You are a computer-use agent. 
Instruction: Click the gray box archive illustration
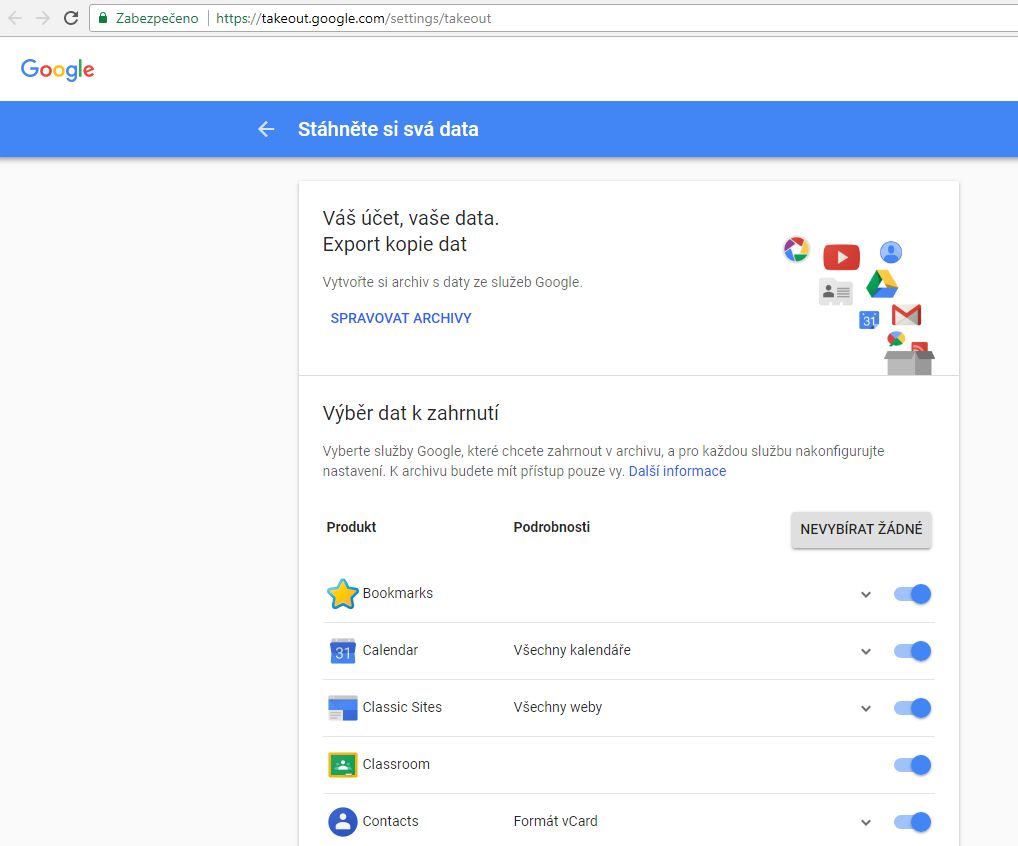coord(910,362)
